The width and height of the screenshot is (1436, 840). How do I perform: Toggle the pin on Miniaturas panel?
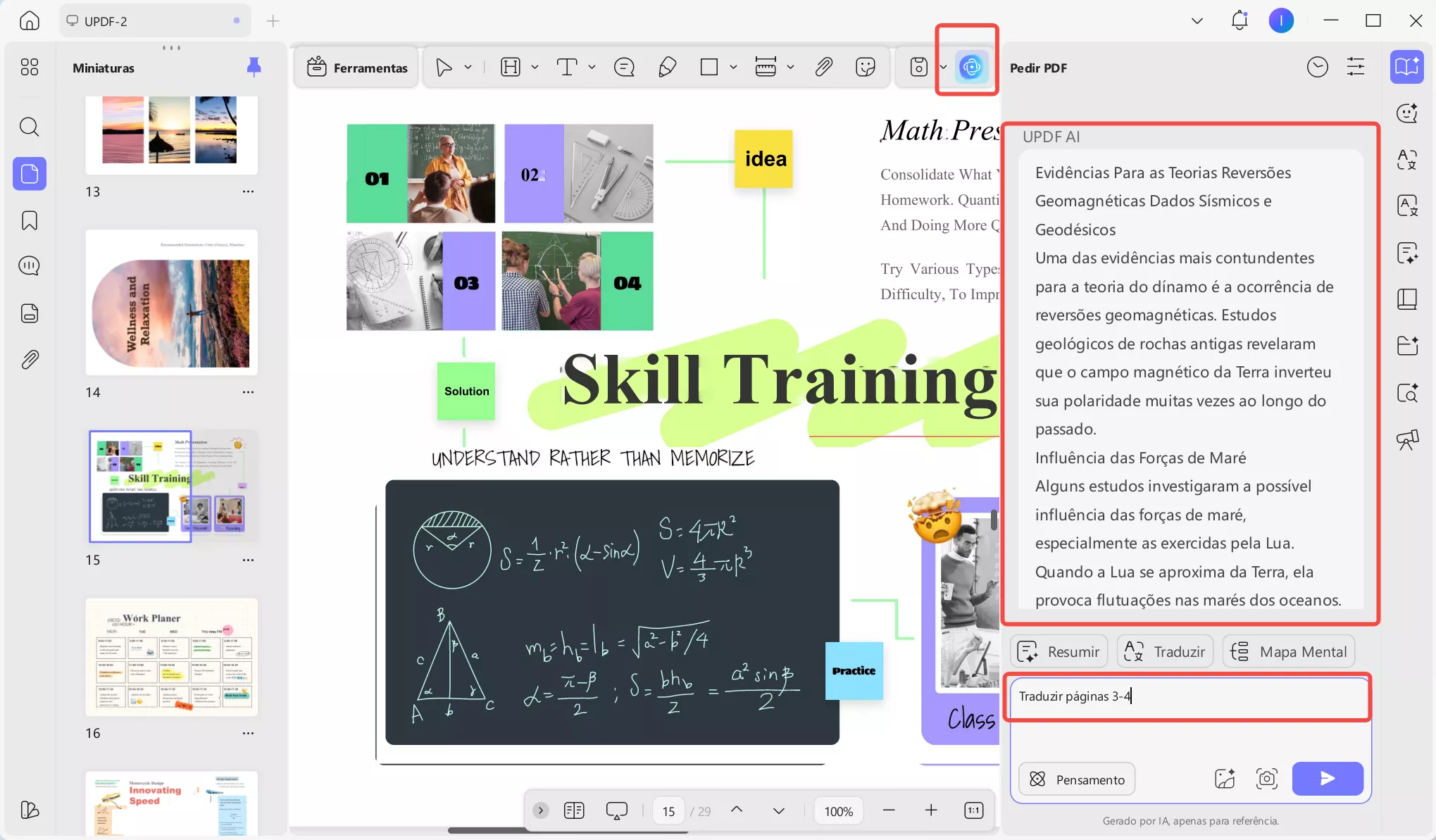pyautogui.click(x=254, y=67)
